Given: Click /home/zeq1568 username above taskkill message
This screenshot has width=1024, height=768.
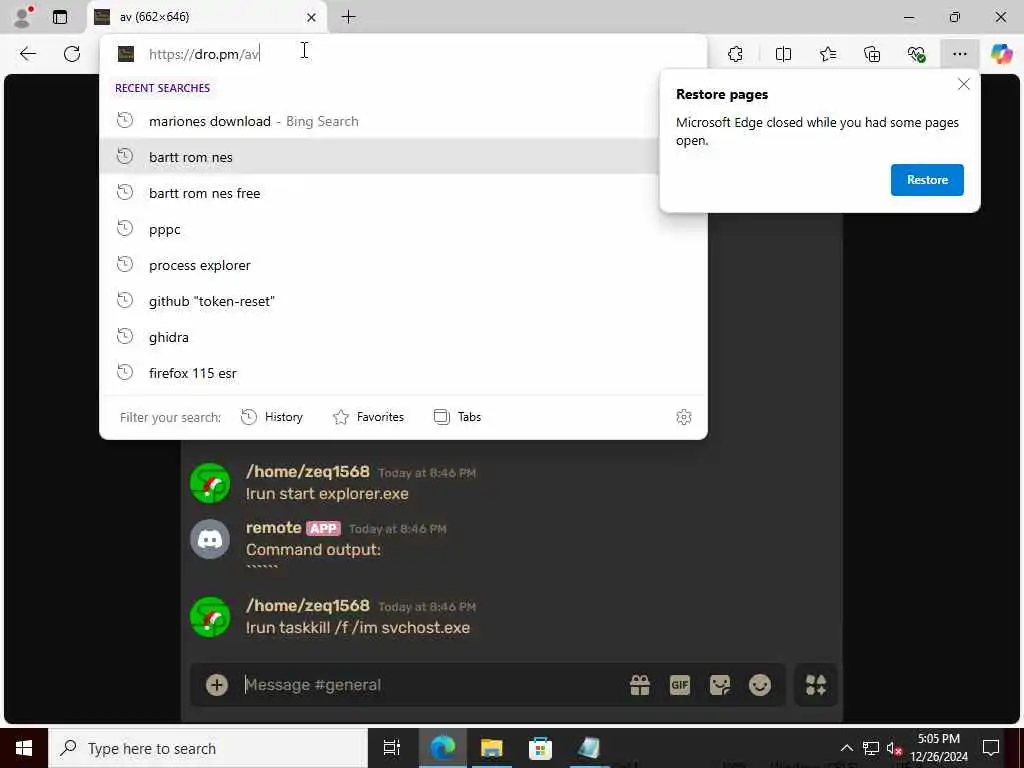Looking at the screenshot, I should click(x=308, y=605).
